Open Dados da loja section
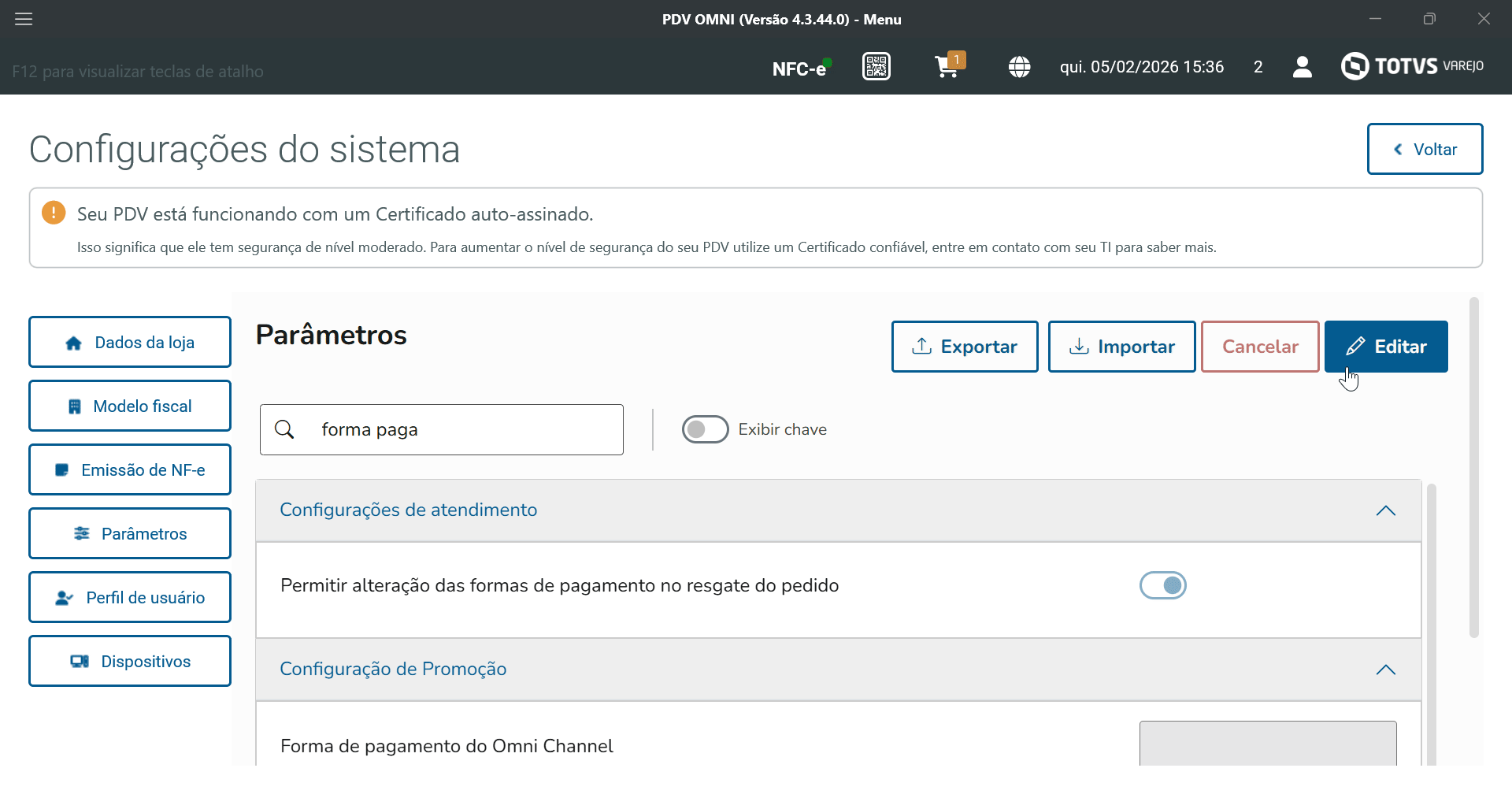Screen dimensions: 1512x794 pos(130,343)
